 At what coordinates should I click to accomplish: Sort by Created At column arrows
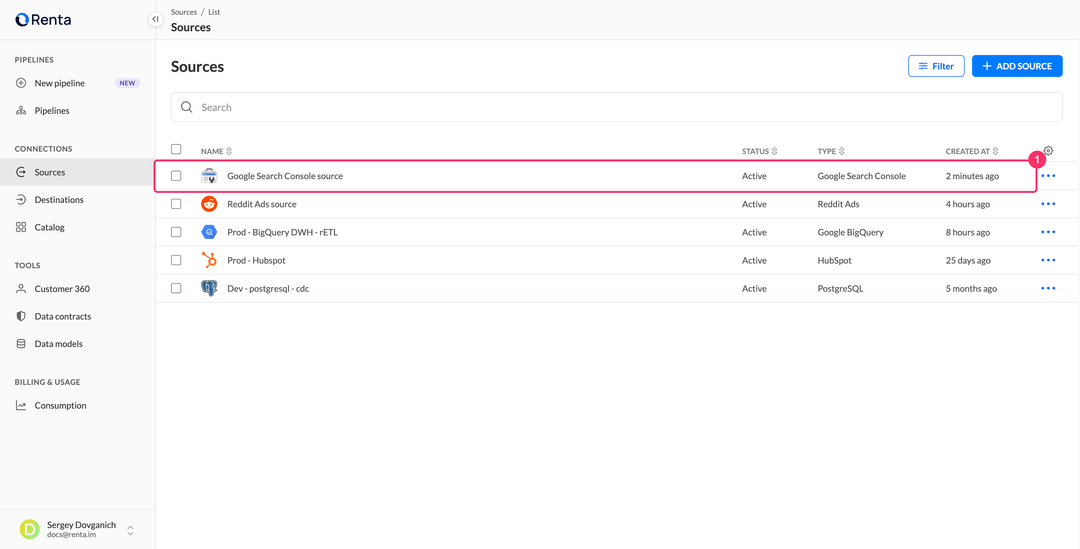coord(996,151)
